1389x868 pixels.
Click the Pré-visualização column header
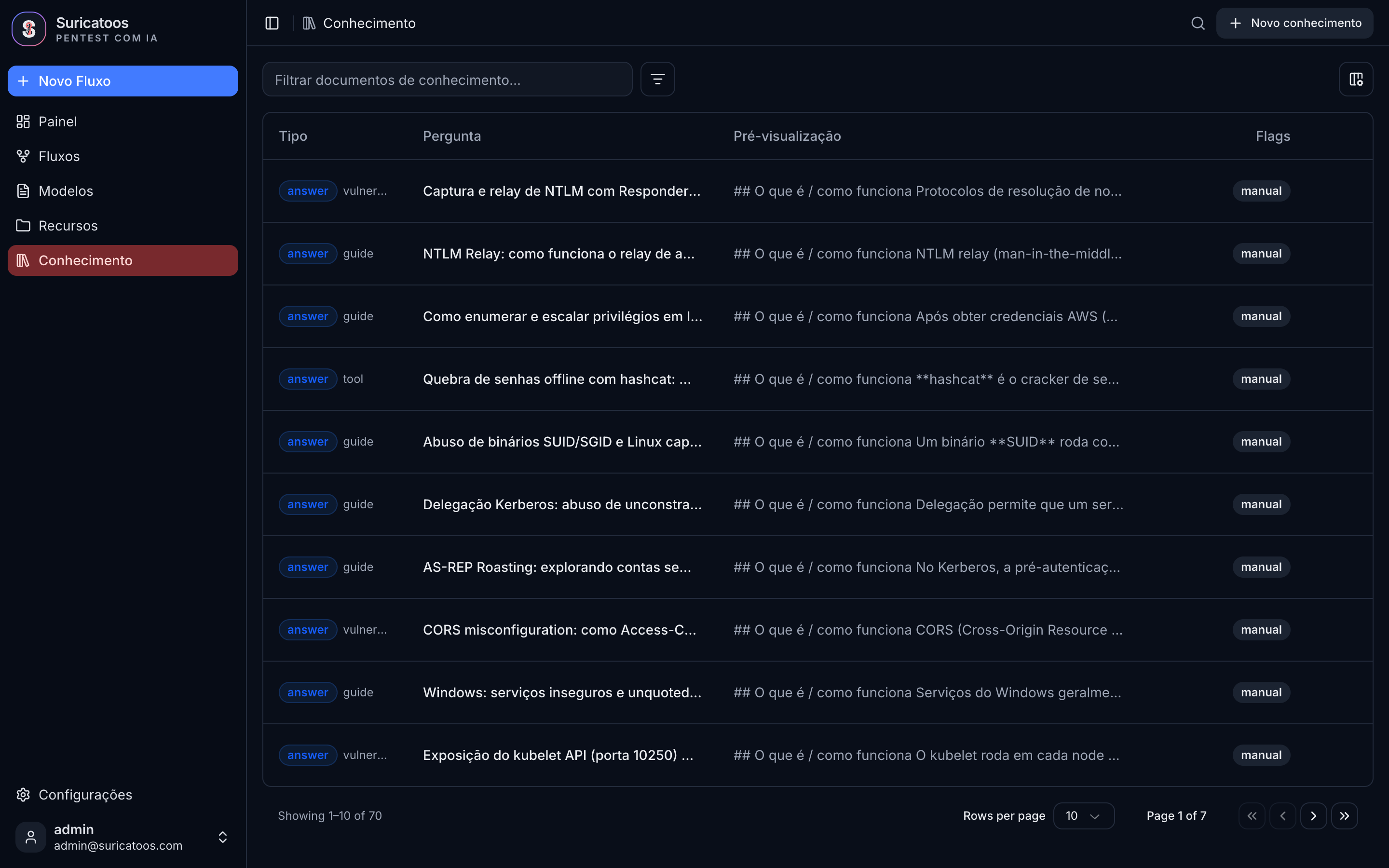click(x=787, y=136)
